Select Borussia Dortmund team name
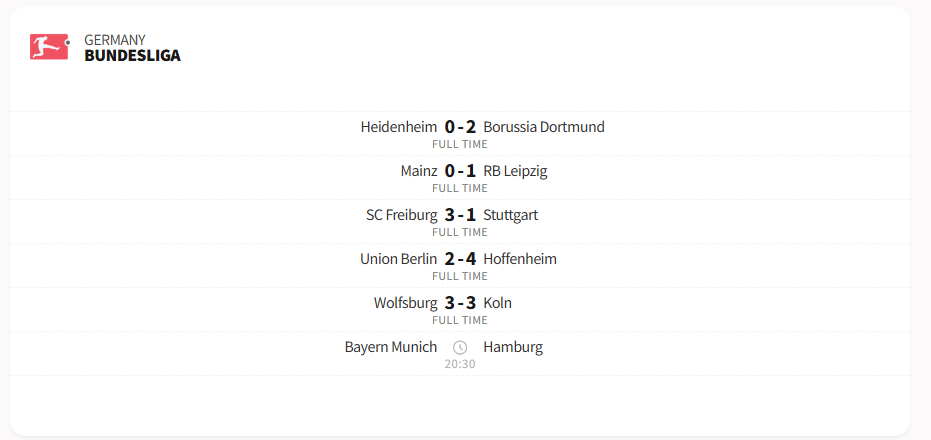The image size is (931, 440). (543, 127)
